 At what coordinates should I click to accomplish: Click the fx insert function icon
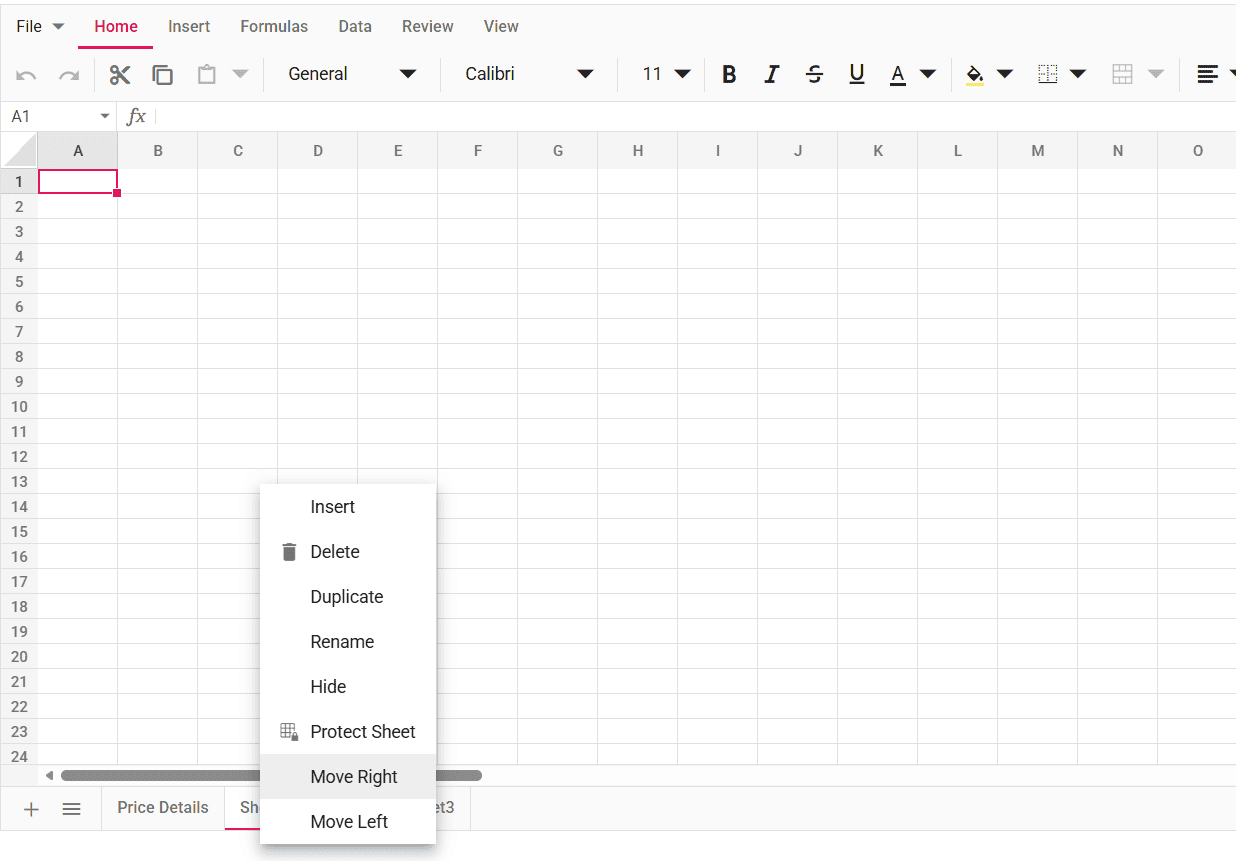136,117
